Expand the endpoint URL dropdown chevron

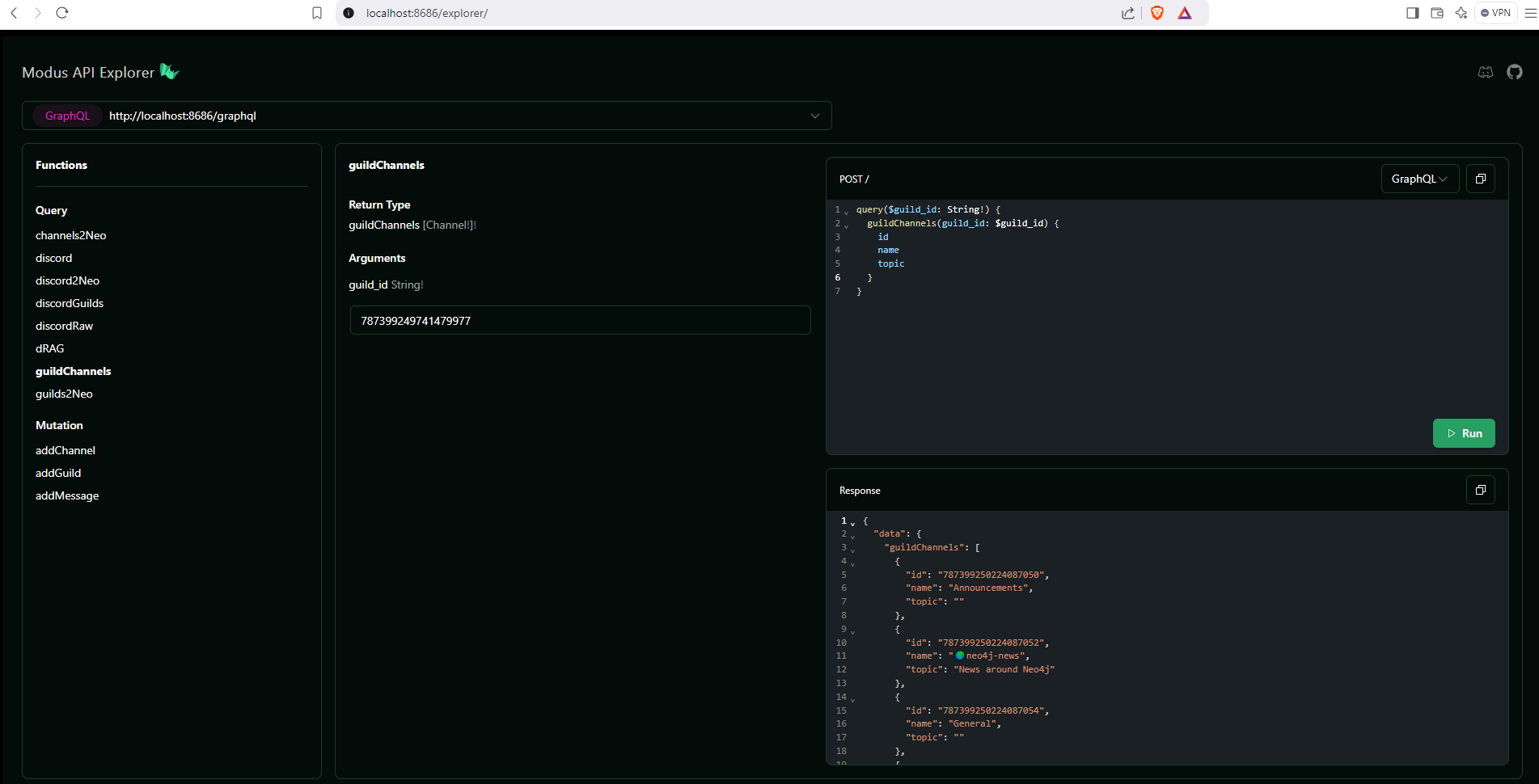coord(815,116)
